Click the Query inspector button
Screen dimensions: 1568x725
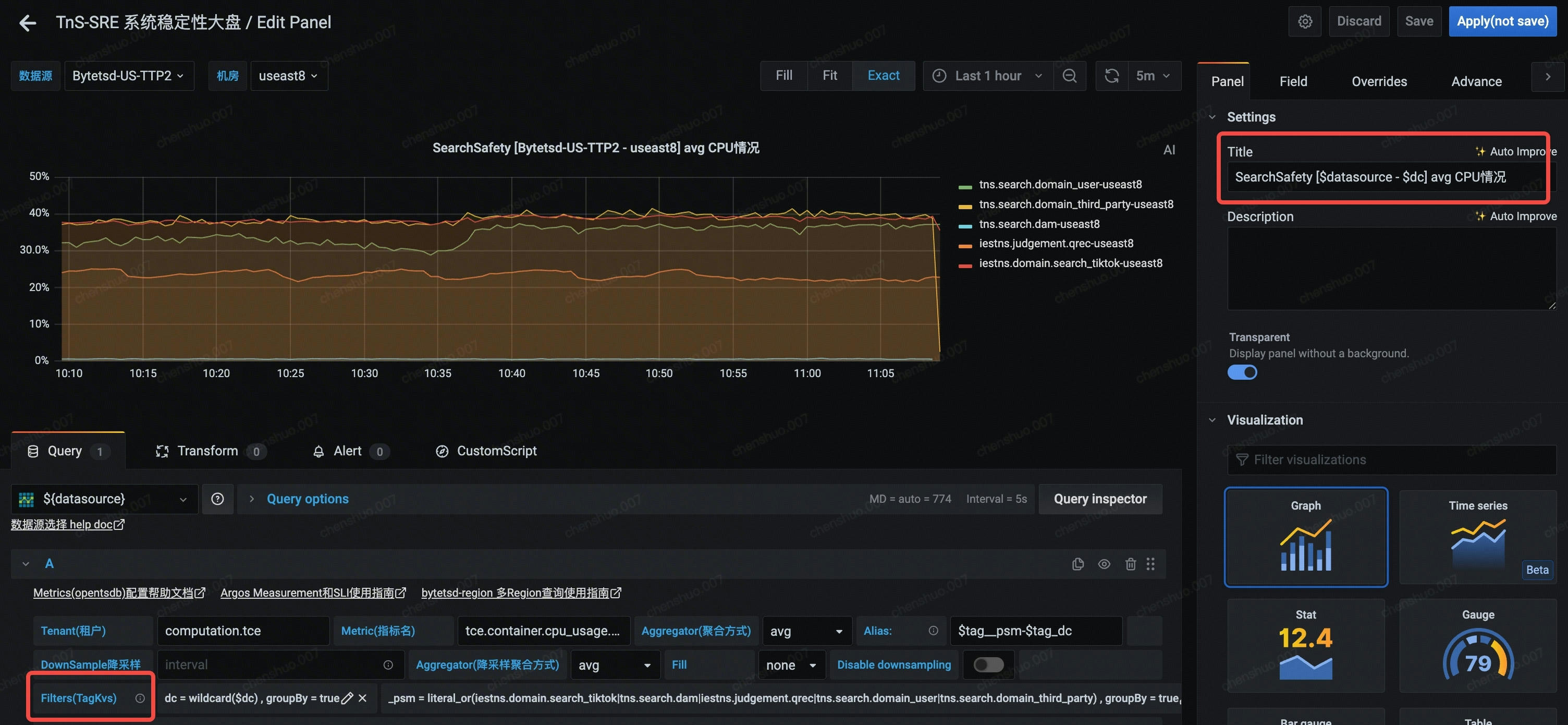[x=1099, y=499]
